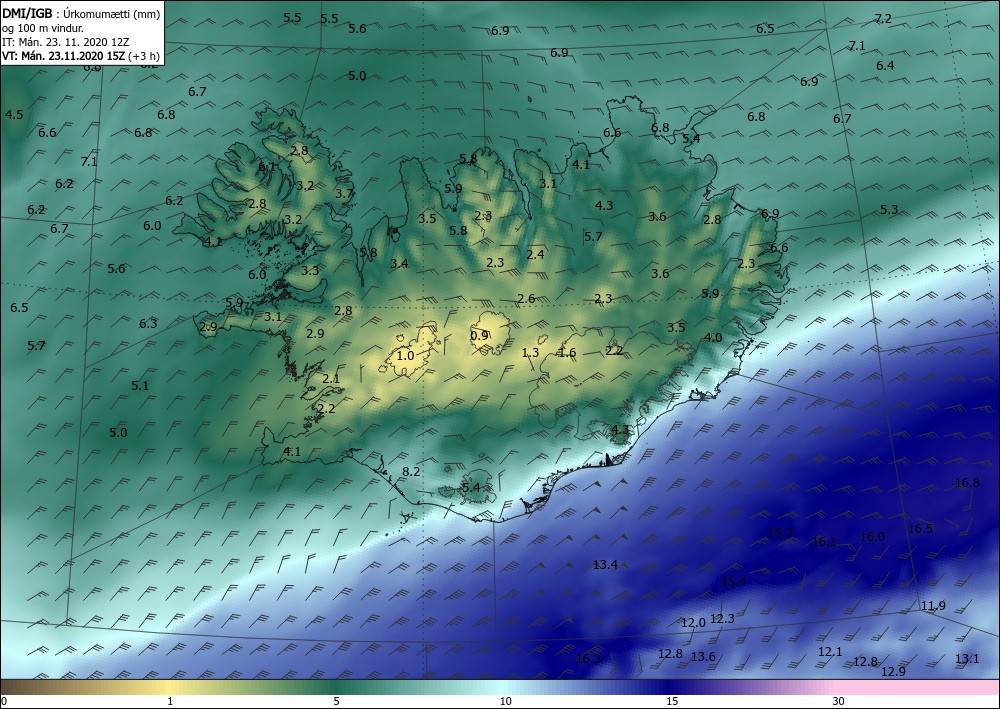The width and height of the screenshot is (1000, 709).
Task: Click the 15.4 value over the sea
Action: (x=733, y=581)
